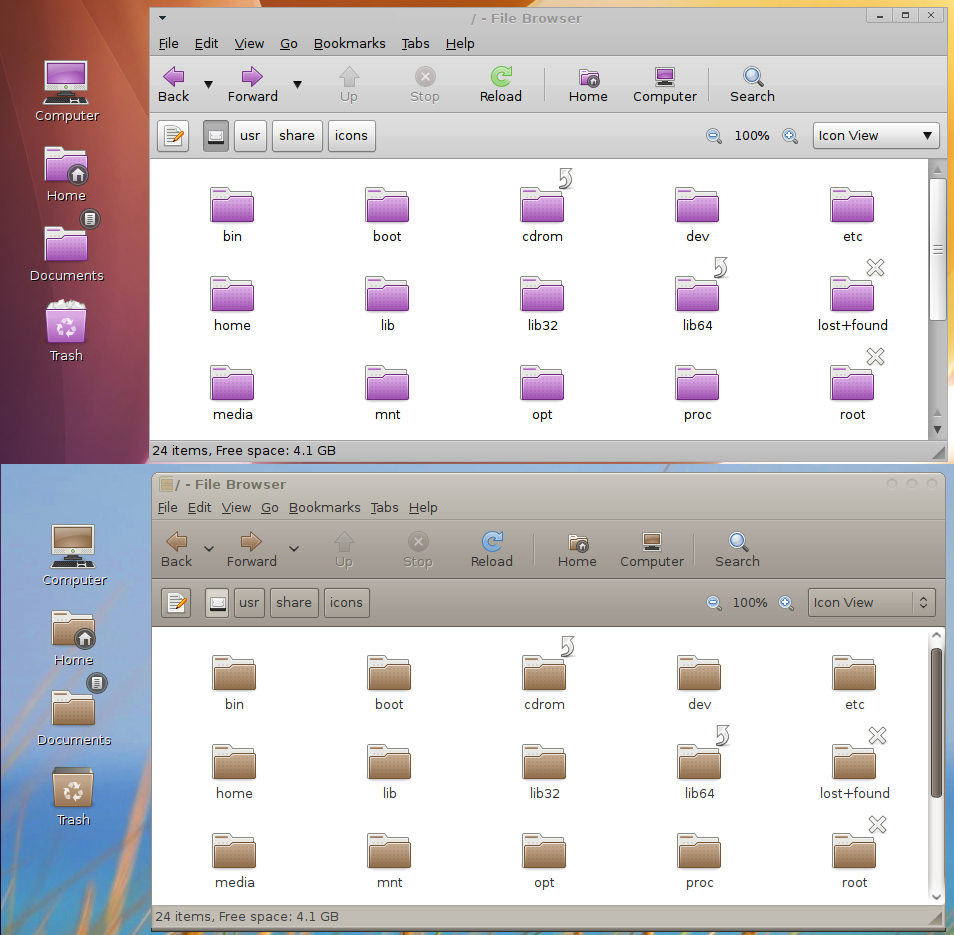Click brown Forward arrow in bottom window
954x935 pixels.
pyautogui.click(x=251, y=541)
